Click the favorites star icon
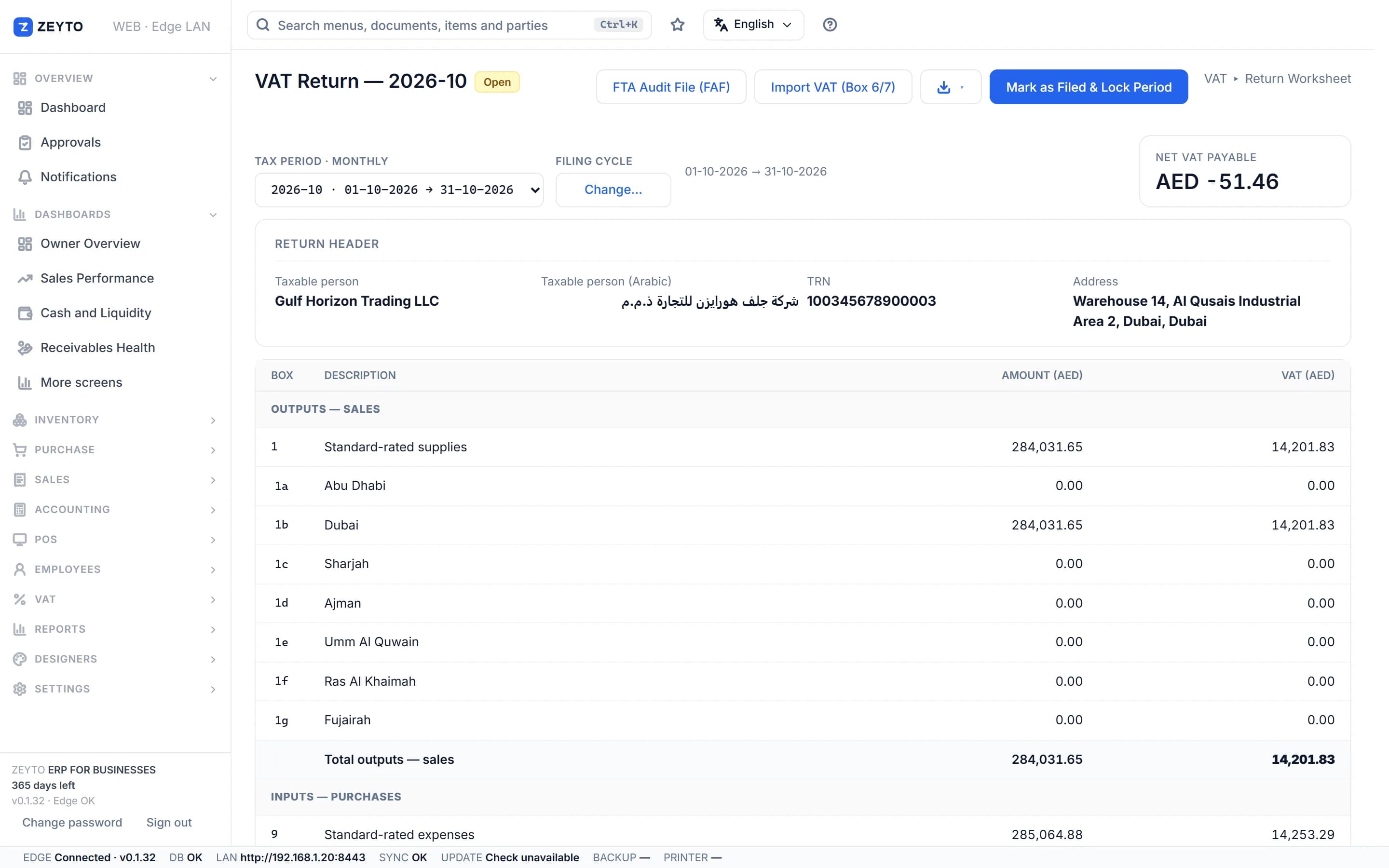This screenshot has height=868, width=1389. click(x=677, y=25)
